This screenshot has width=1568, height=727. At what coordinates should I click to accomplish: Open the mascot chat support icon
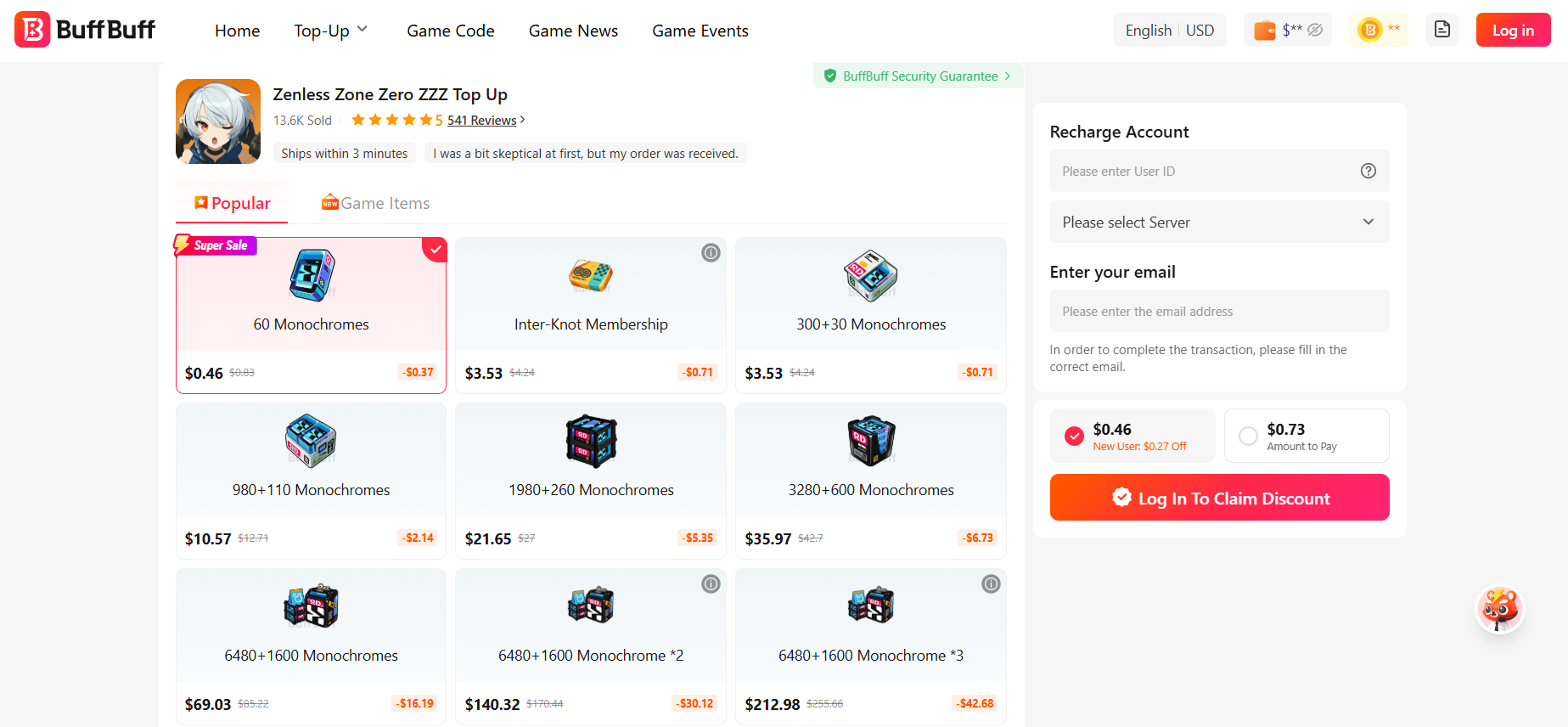click(1499, 609)
